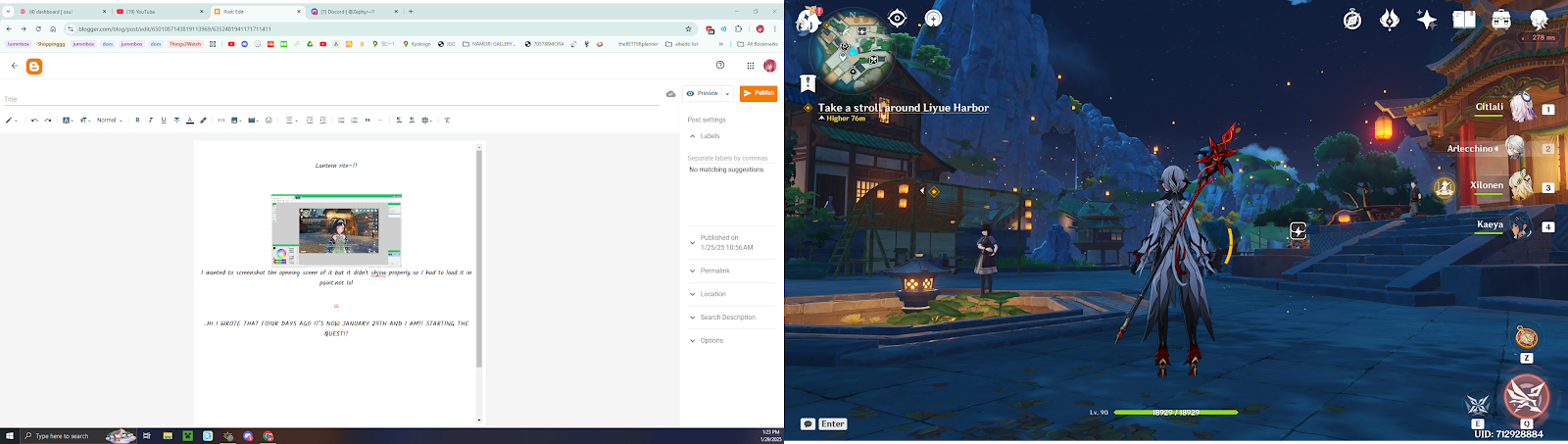Viewport: 1568px width, 444px height.
Task: Open File Explorer from the taskbar
Action: (168, 436)
